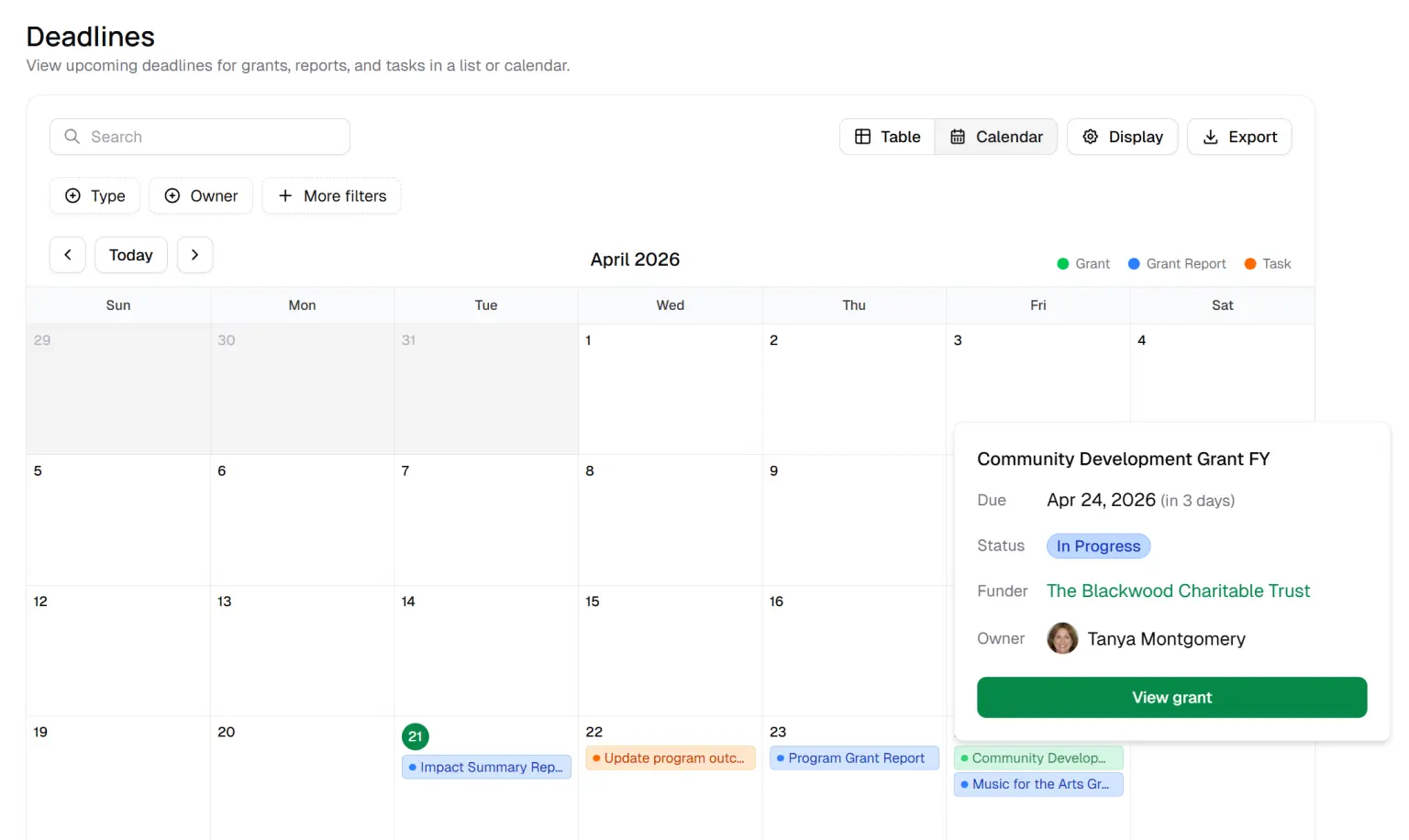This screenshot has height=840, width=1409.
Task: Go to next month with right chevron
Action: [194, 255]
